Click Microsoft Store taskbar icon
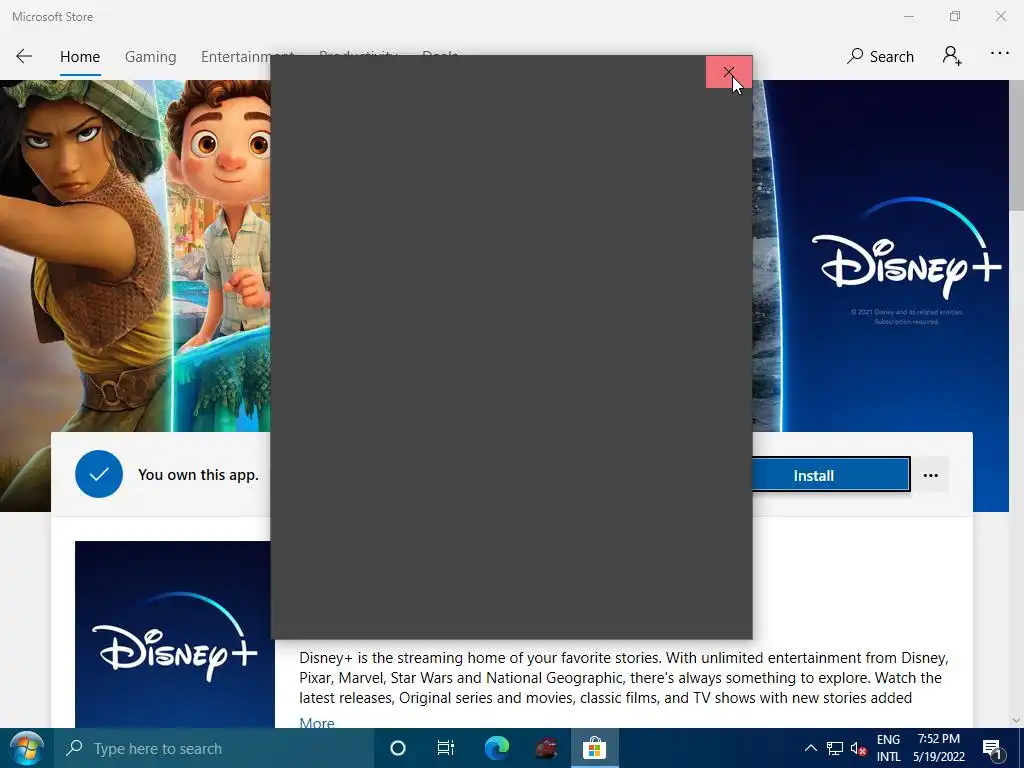Viewport: 1024px width, 768px height. click(x=594, y=748)
